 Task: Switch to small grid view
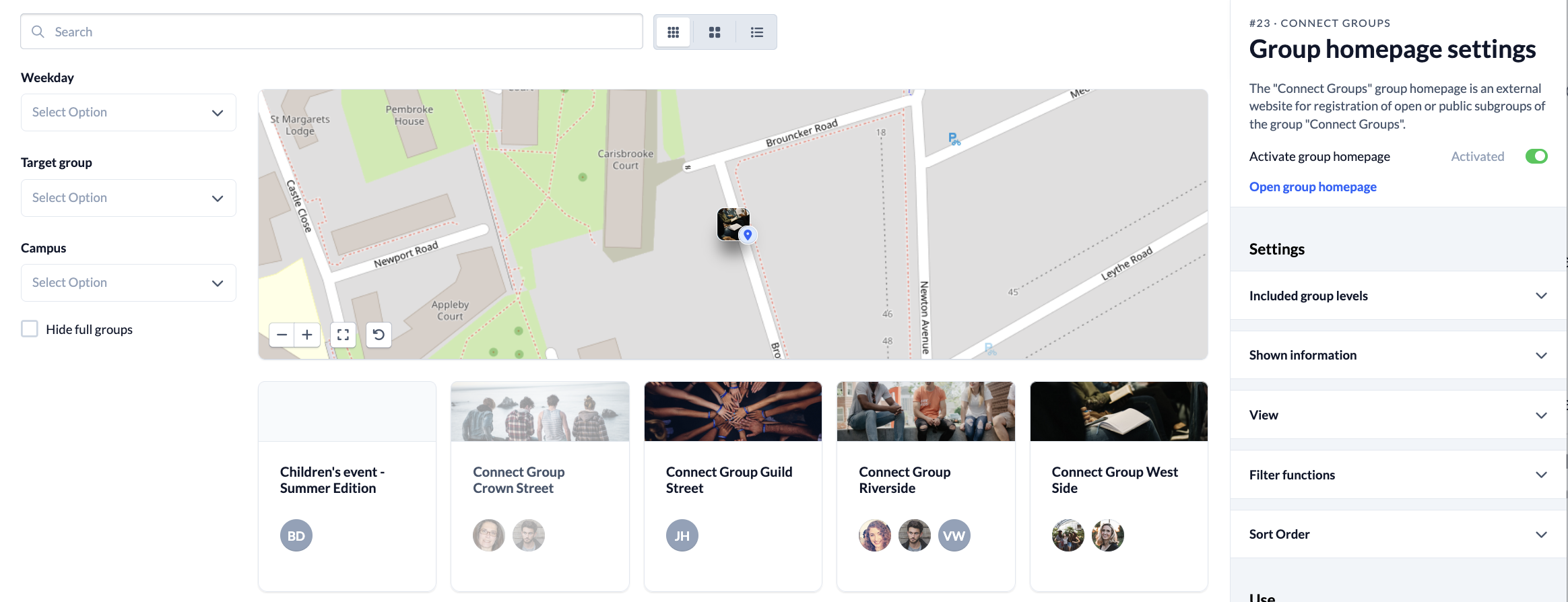click(x=673, y=32)
